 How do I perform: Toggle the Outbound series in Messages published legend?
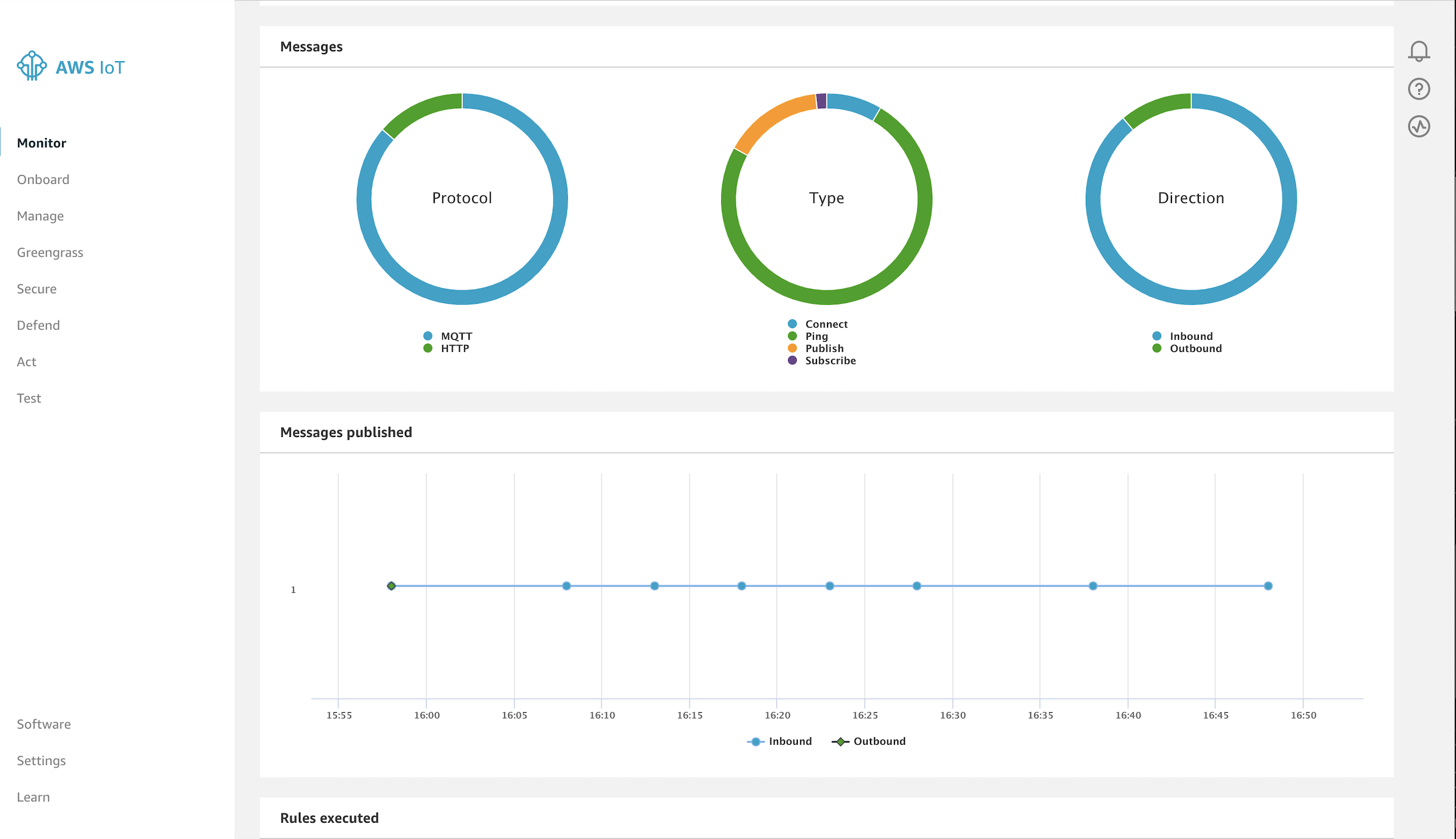871,741
